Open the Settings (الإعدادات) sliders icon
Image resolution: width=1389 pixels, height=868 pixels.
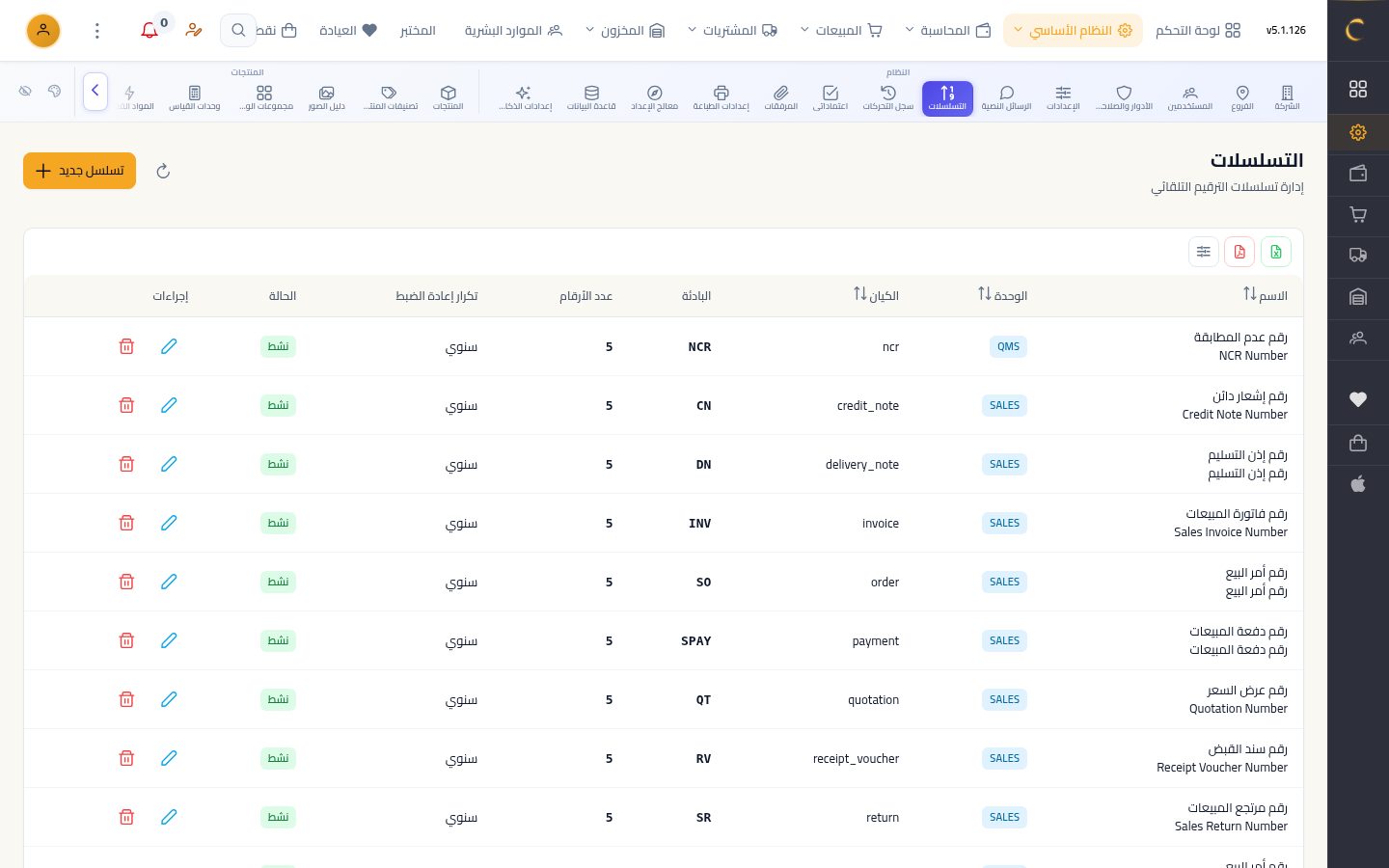pyautogui.click(x=1063, y=97)
